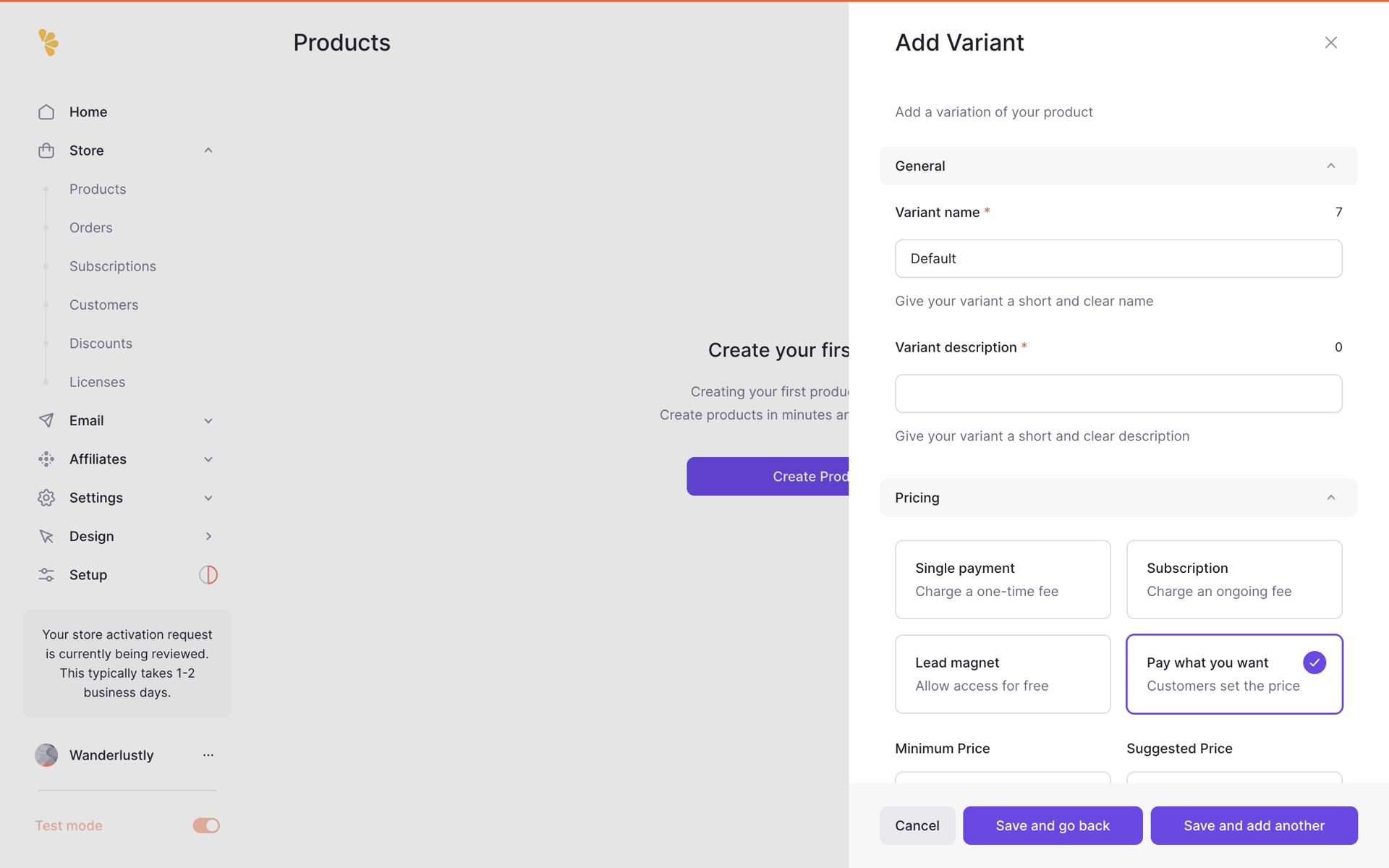Expand the Email menu chevron

(208, 420)
